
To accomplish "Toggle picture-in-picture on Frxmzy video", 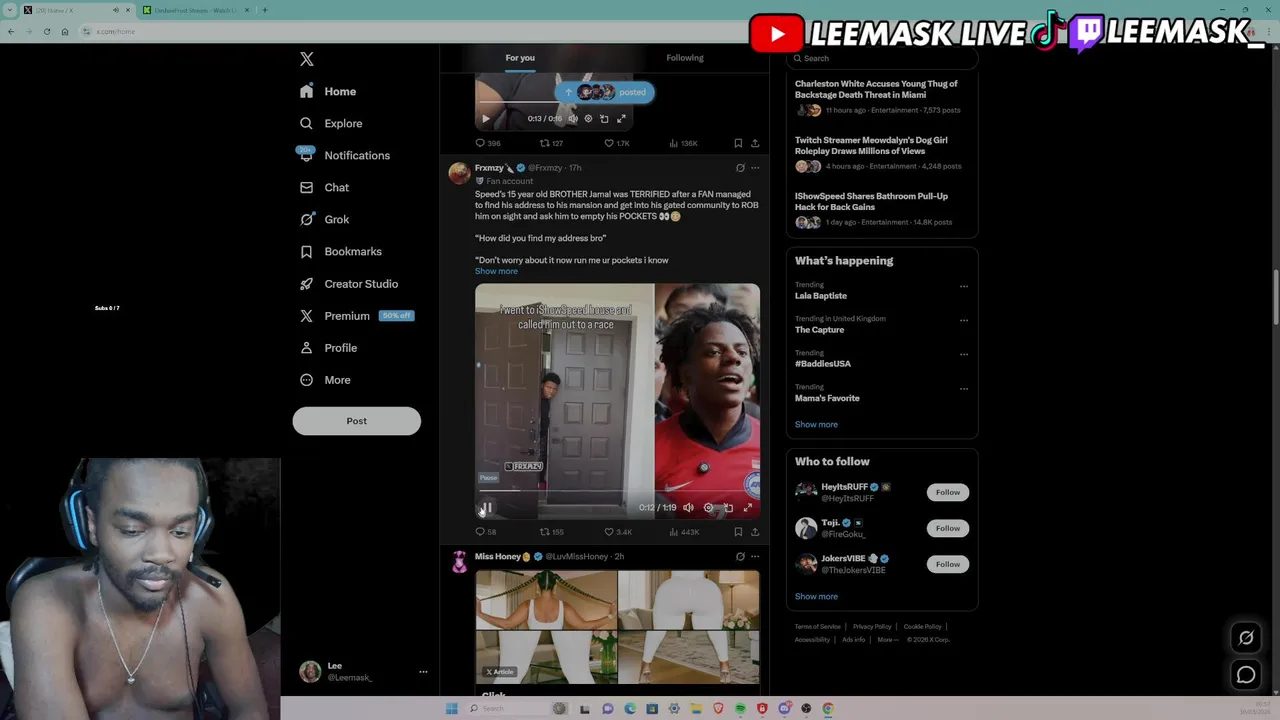I will click(x=728, y=507).
